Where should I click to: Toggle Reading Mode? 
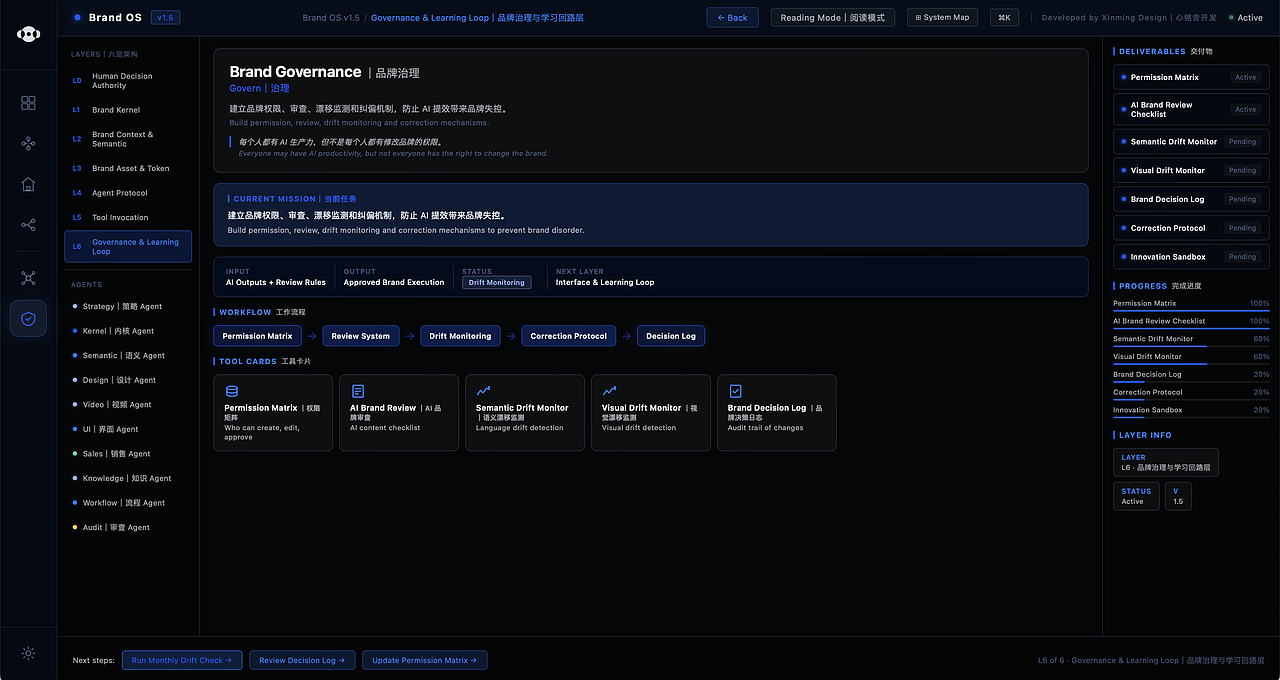pos(833,18)
